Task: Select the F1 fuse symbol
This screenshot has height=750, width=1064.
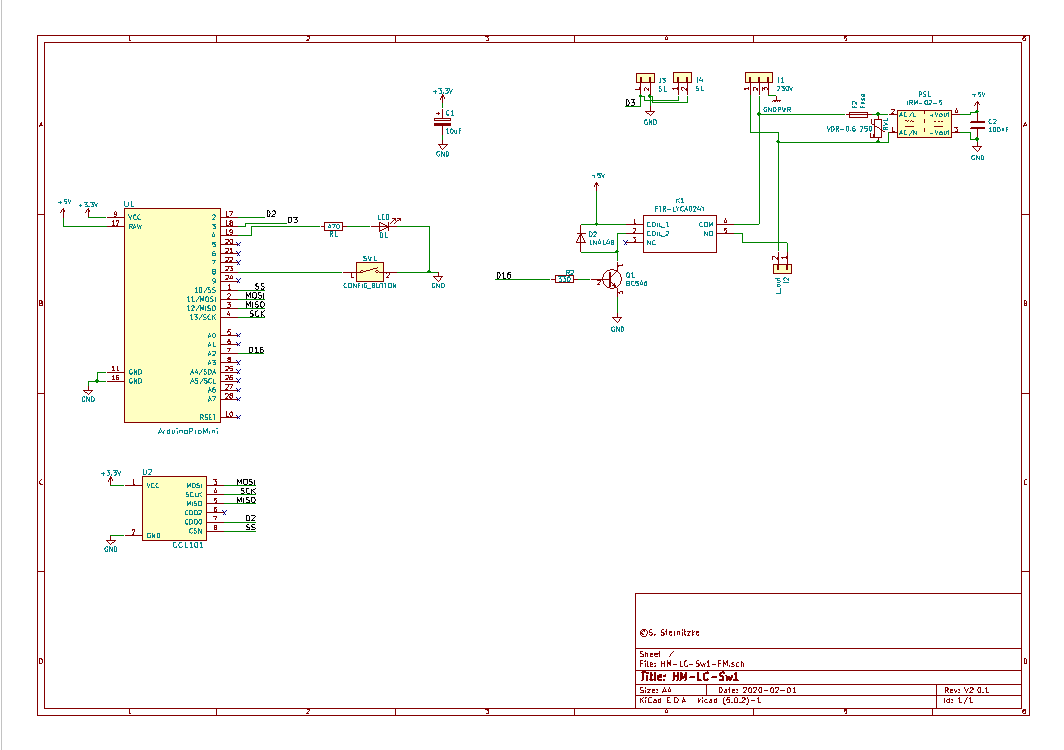Action: click(858, 115)
